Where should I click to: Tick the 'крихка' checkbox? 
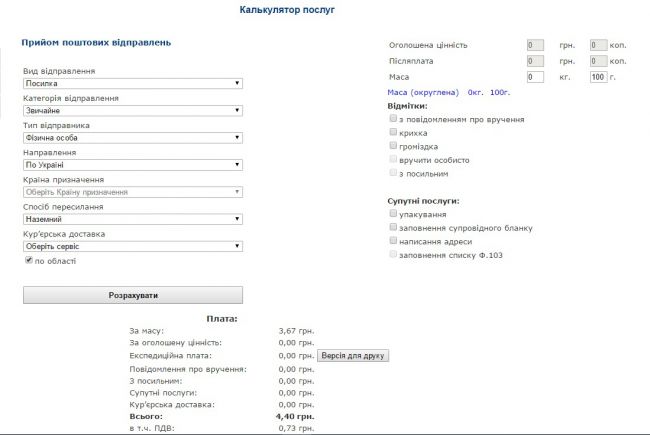point(394,132)
